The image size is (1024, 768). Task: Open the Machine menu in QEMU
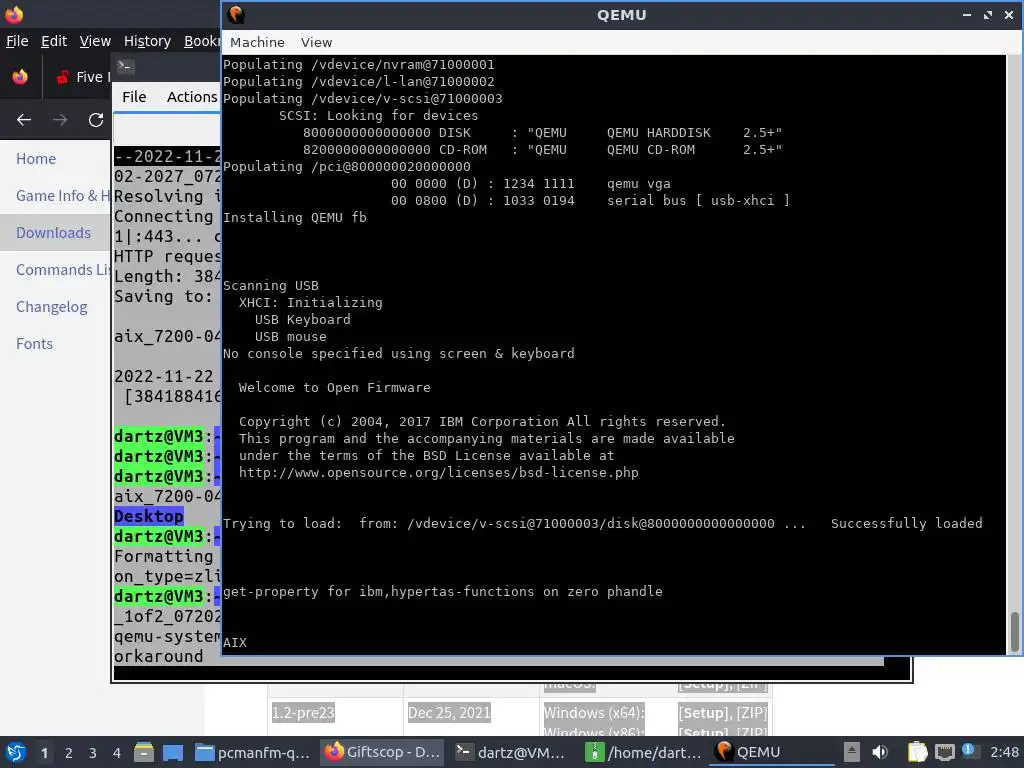coord(257,42)
